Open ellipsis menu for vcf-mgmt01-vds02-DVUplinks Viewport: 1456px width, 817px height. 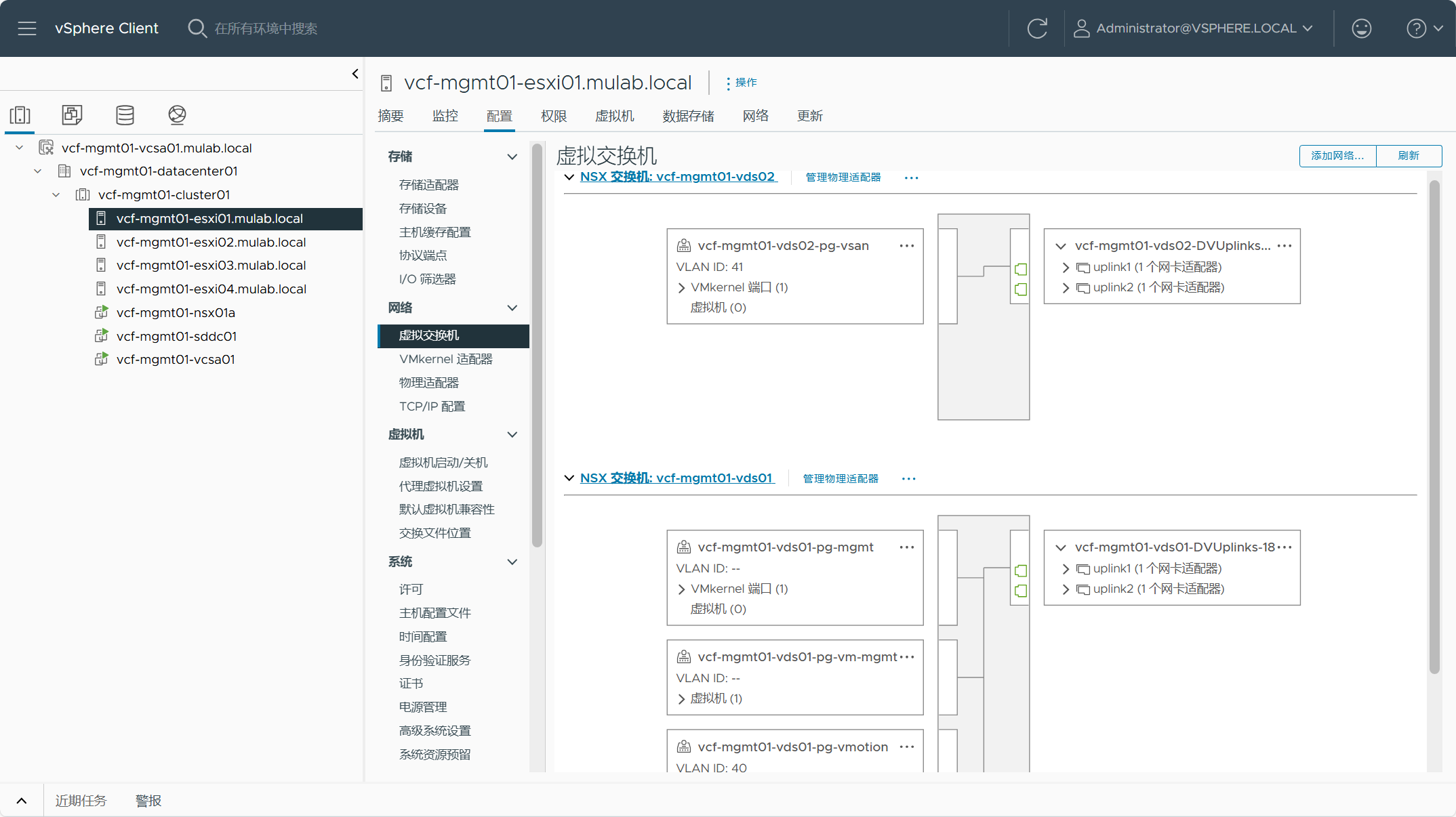coord(1285,246)
